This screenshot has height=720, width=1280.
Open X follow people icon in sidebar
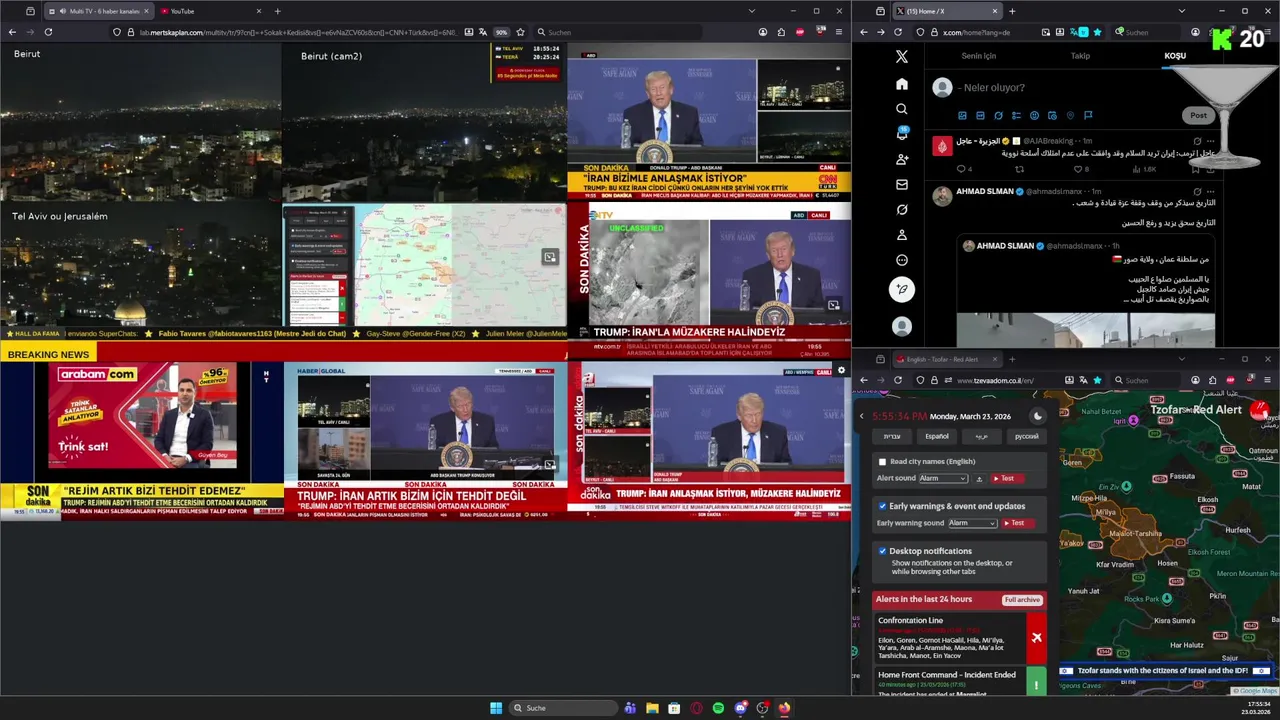tap(902, 159)
